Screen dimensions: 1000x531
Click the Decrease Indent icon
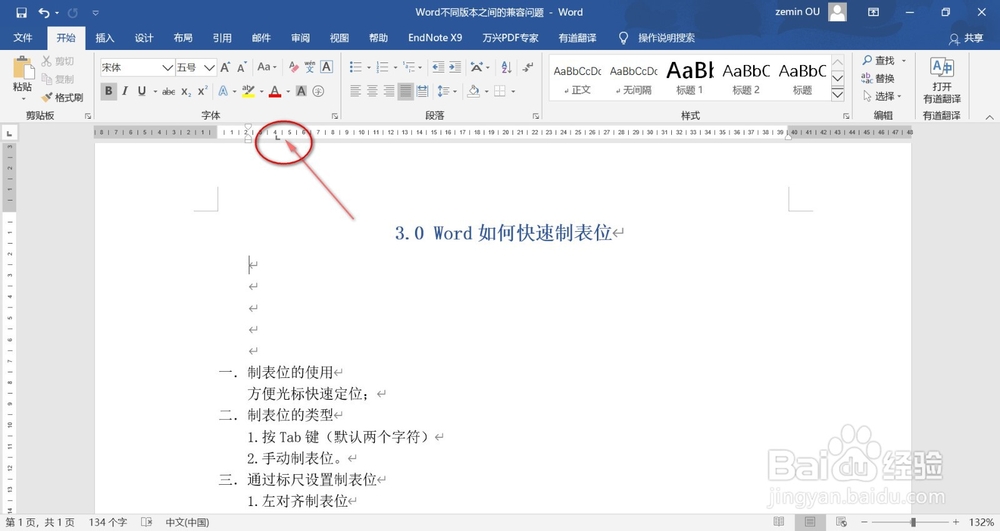click(x=438, y=67)
